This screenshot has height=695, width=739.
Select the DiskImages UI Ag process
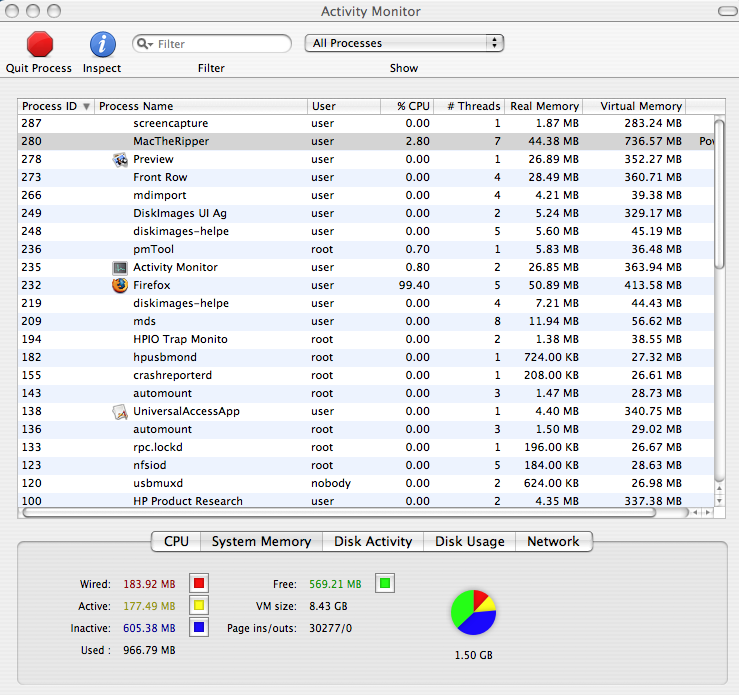tap(366, 213)
